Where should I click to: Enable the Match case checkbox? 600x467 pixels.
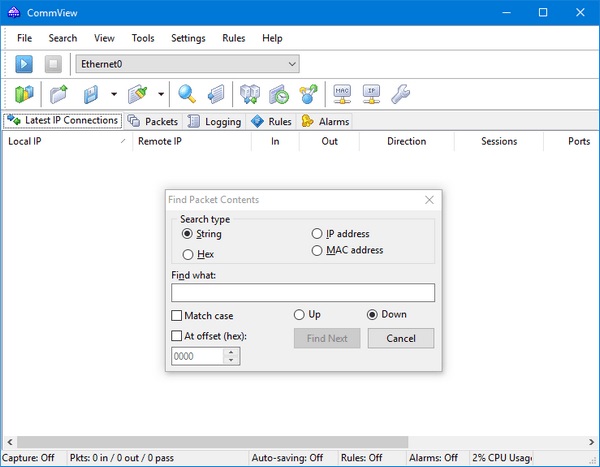(176, 315)
